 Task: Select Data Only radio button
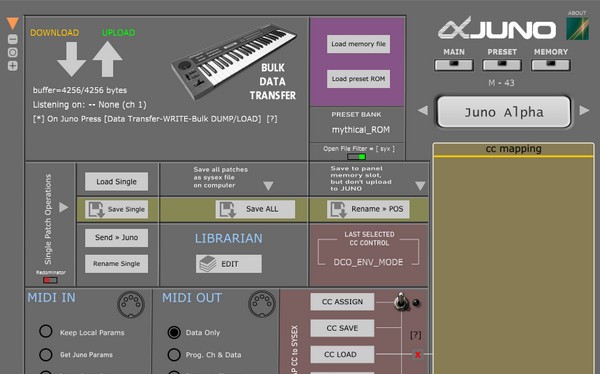174,332
